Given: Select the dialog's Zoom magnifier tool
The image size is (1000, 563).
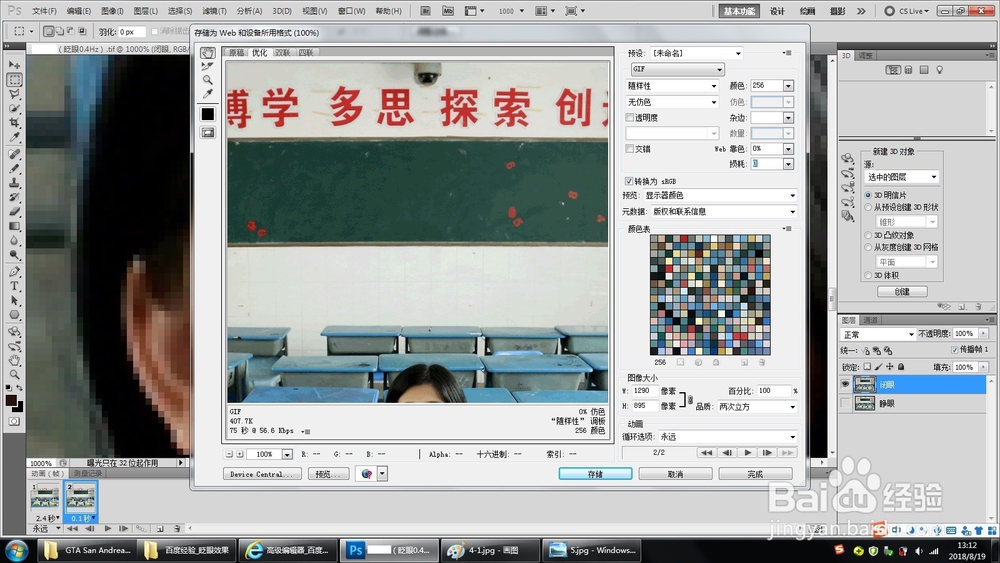Looking at the screenshot, I should tap(207, 80).
